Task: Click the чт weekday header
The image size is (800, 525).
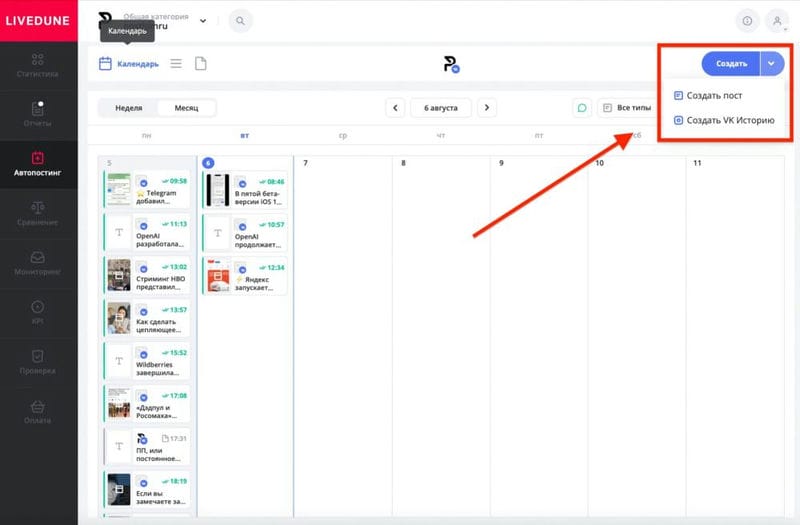Action: point(441,136)
